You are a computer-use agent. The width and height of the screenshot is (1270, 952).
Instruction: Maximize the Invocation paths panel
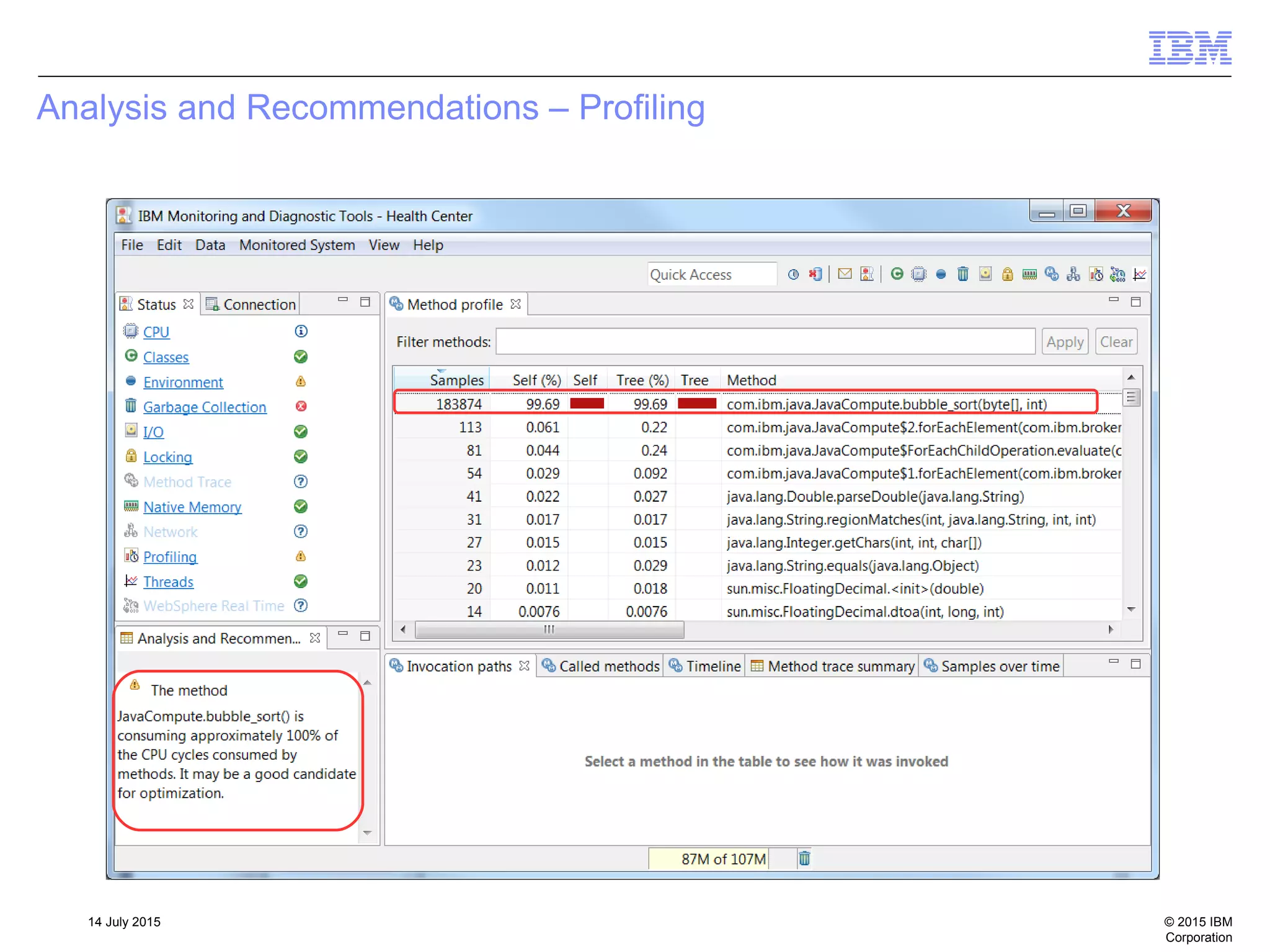1136,664
